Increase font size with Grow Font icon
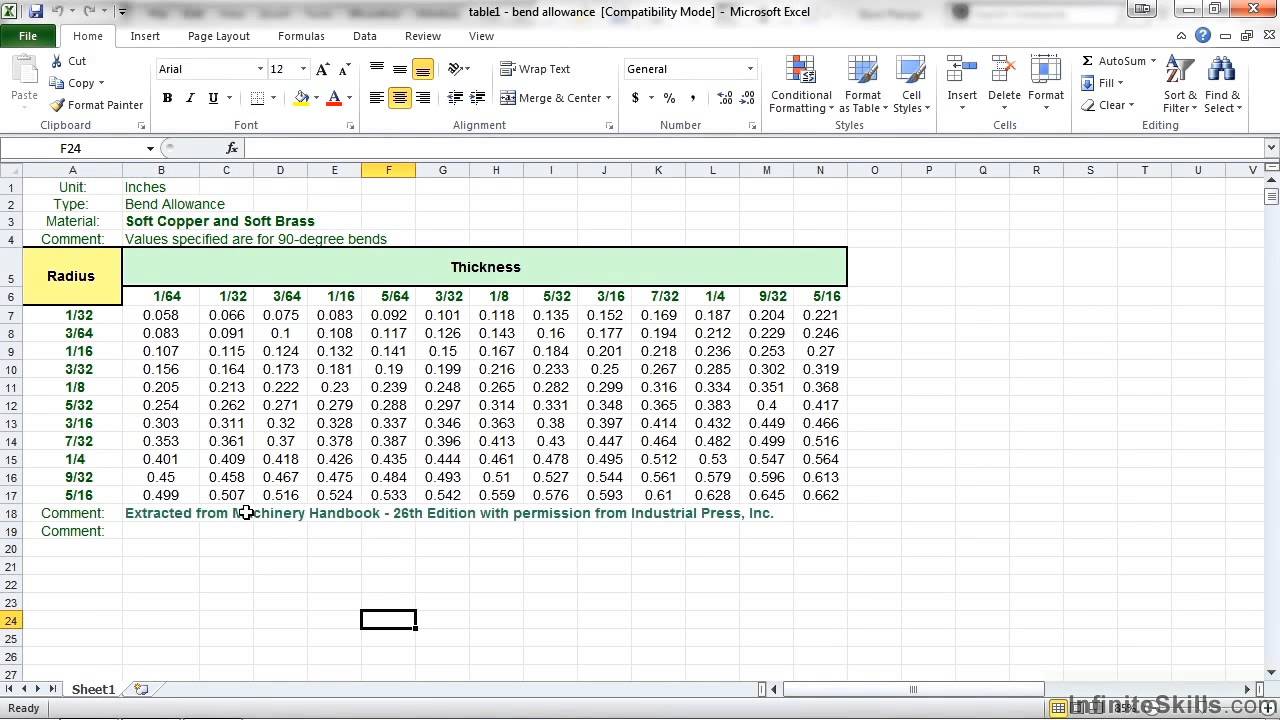The image size is (1280, 720). pyautogui.click(x=322, y=69)
